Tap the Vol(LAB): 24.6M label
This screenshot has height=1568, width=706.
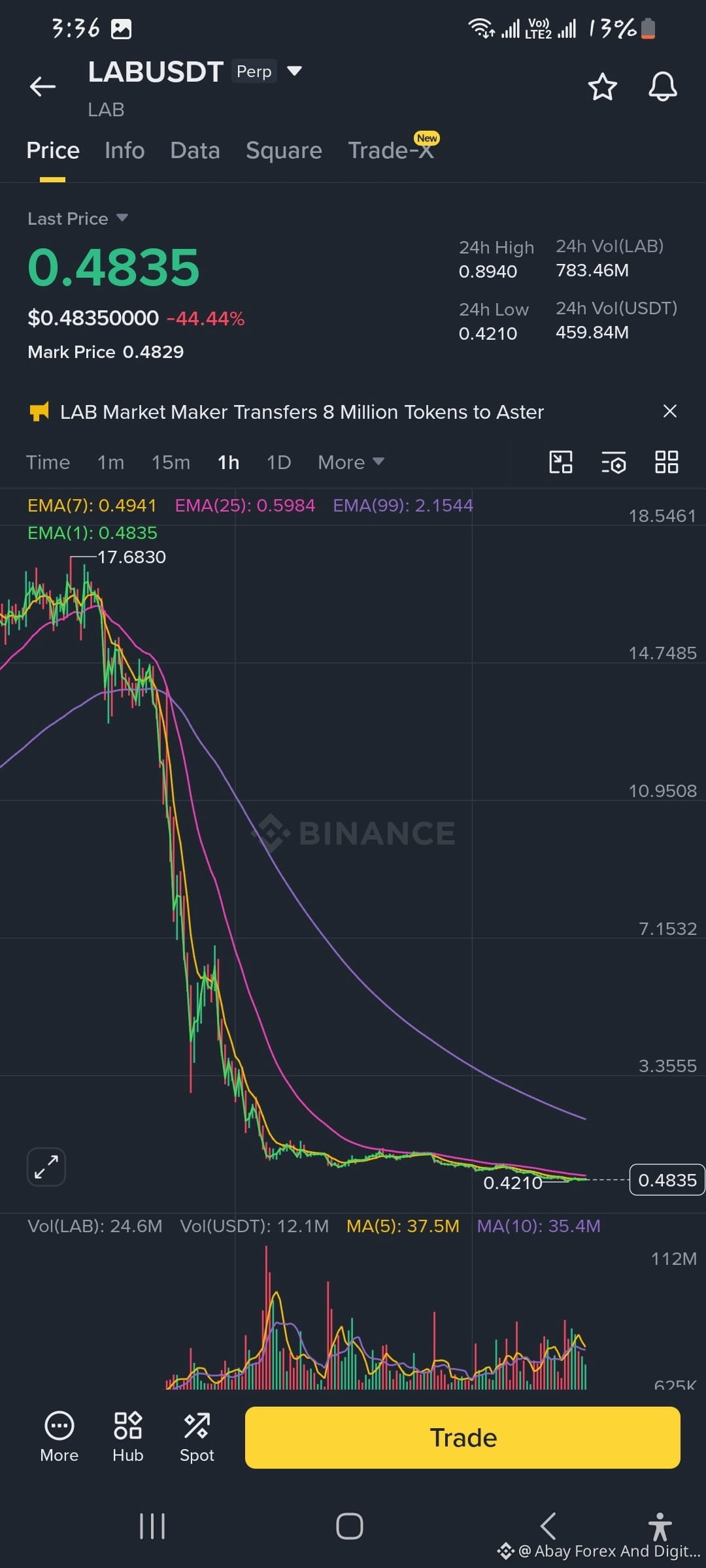tap(95, 1226)
